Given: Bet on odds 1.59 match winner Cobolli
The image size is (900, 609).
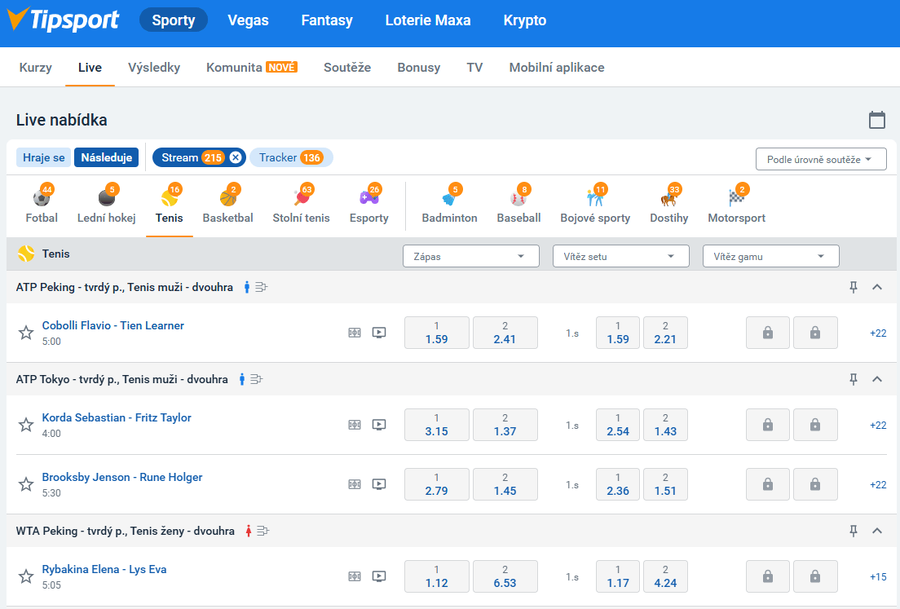Looking at the screenshot, I should pos(437,332).
